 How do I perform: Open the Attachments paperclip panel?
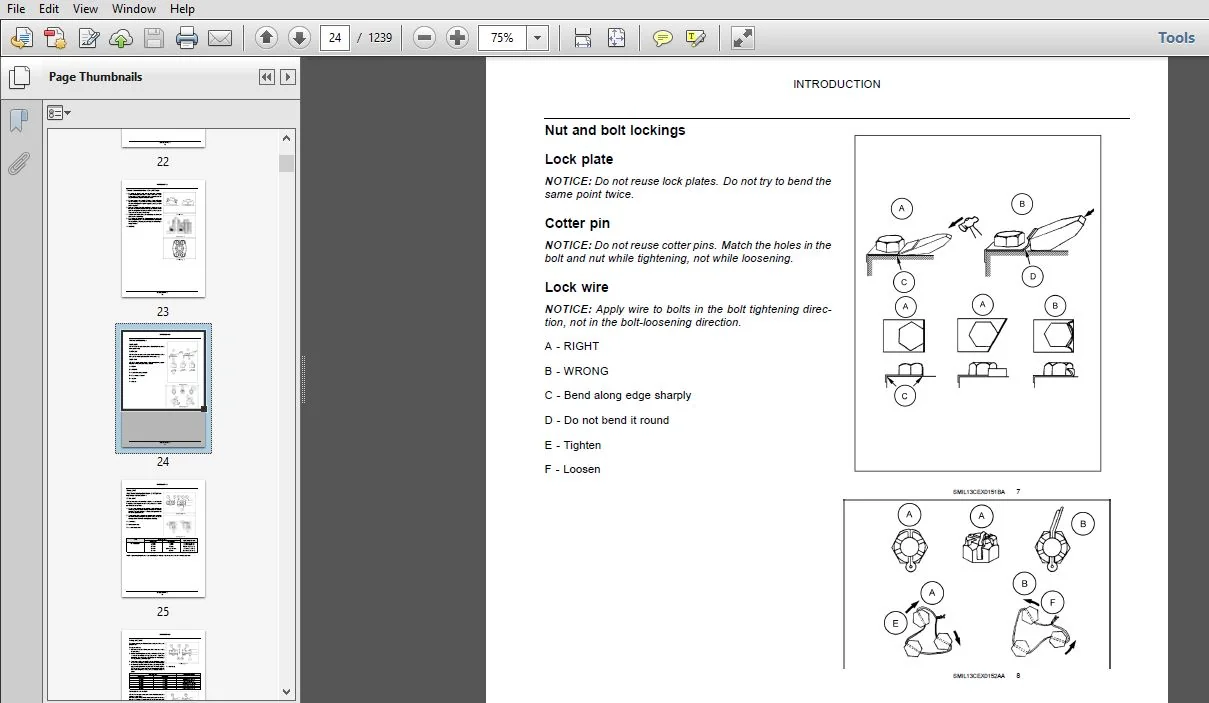pyautogui.click(x=18, y=164)
